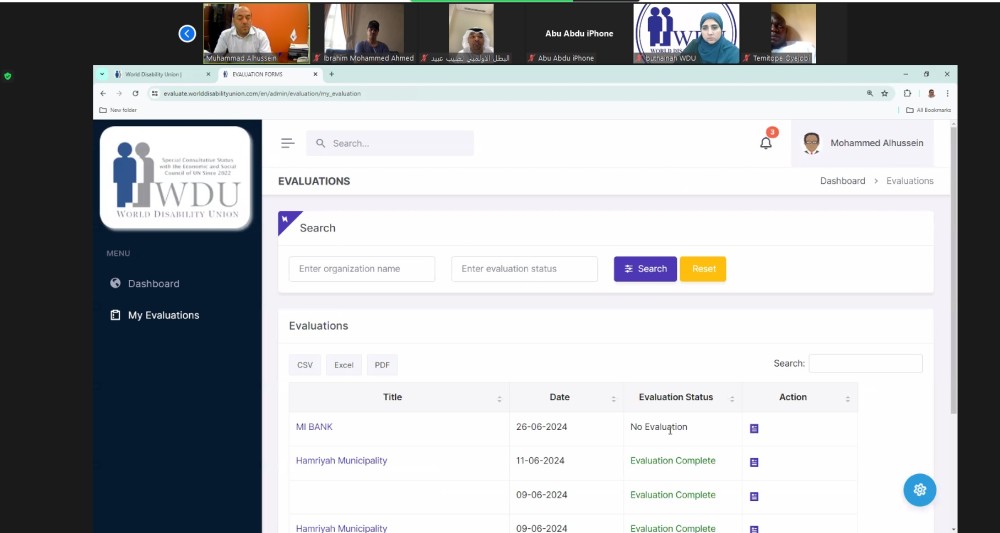Screen dimensions: 1000x533
Task: Open the Chrome profile avatar
Action: 931,93
